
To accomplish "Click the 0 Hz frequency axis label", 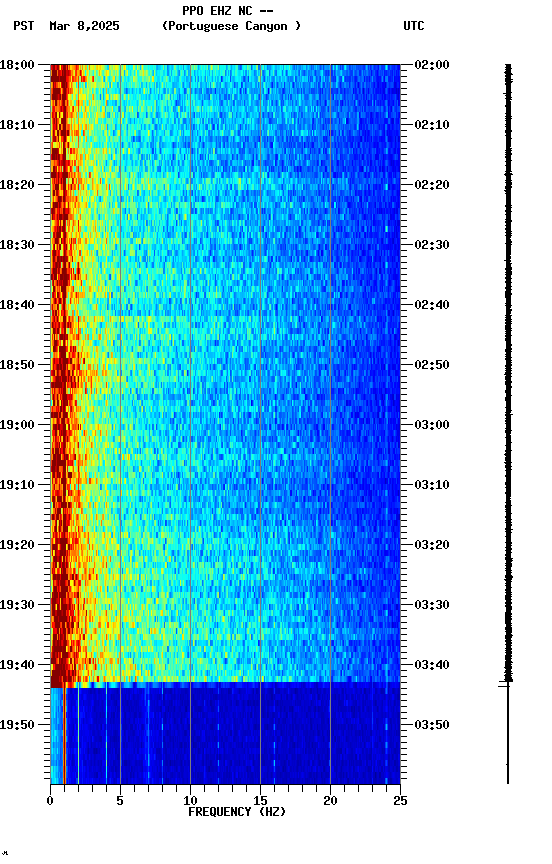I will (x=50, y=801).
